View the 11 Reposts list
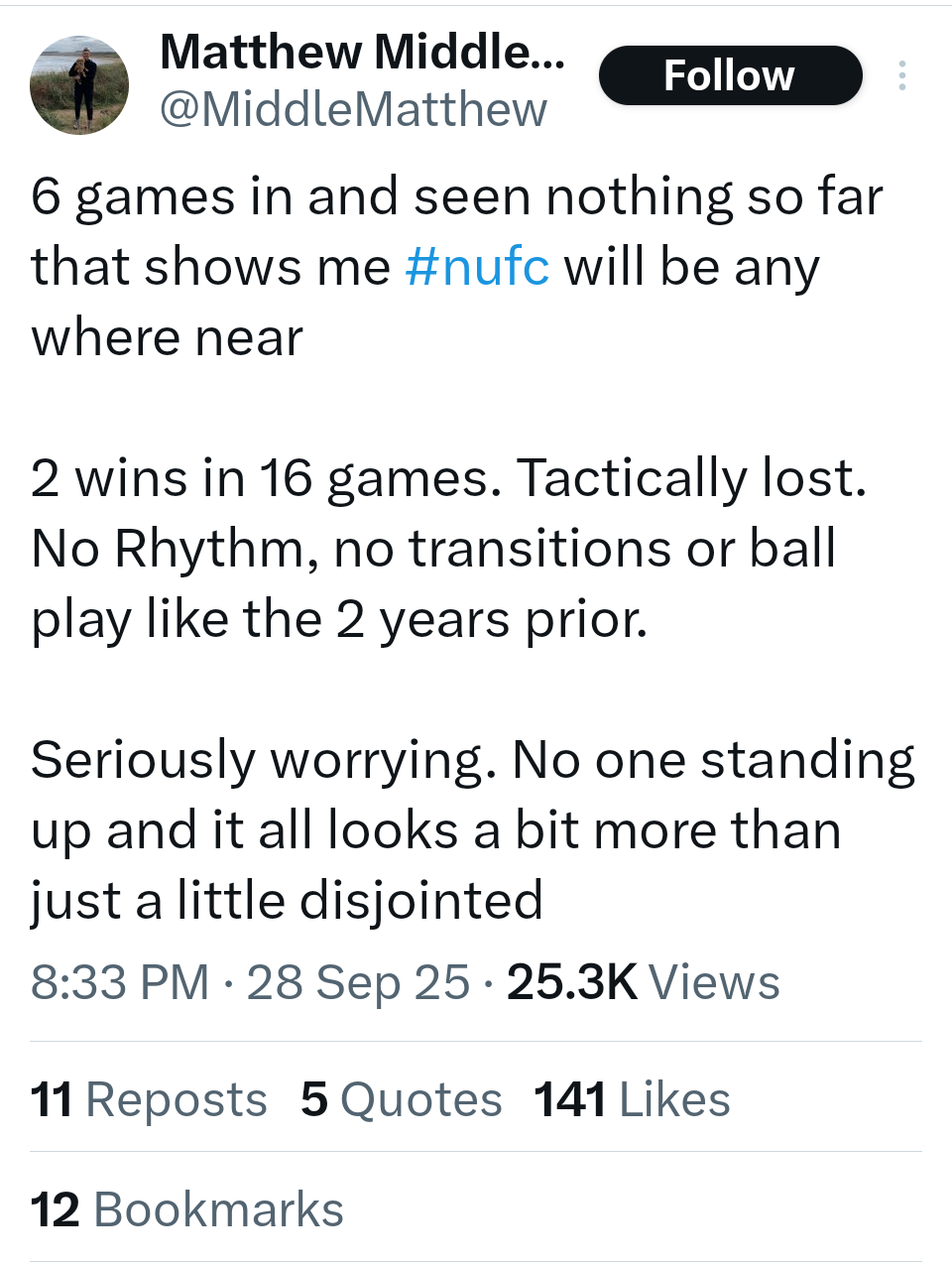952x1265 pixels. [149, 1099]
